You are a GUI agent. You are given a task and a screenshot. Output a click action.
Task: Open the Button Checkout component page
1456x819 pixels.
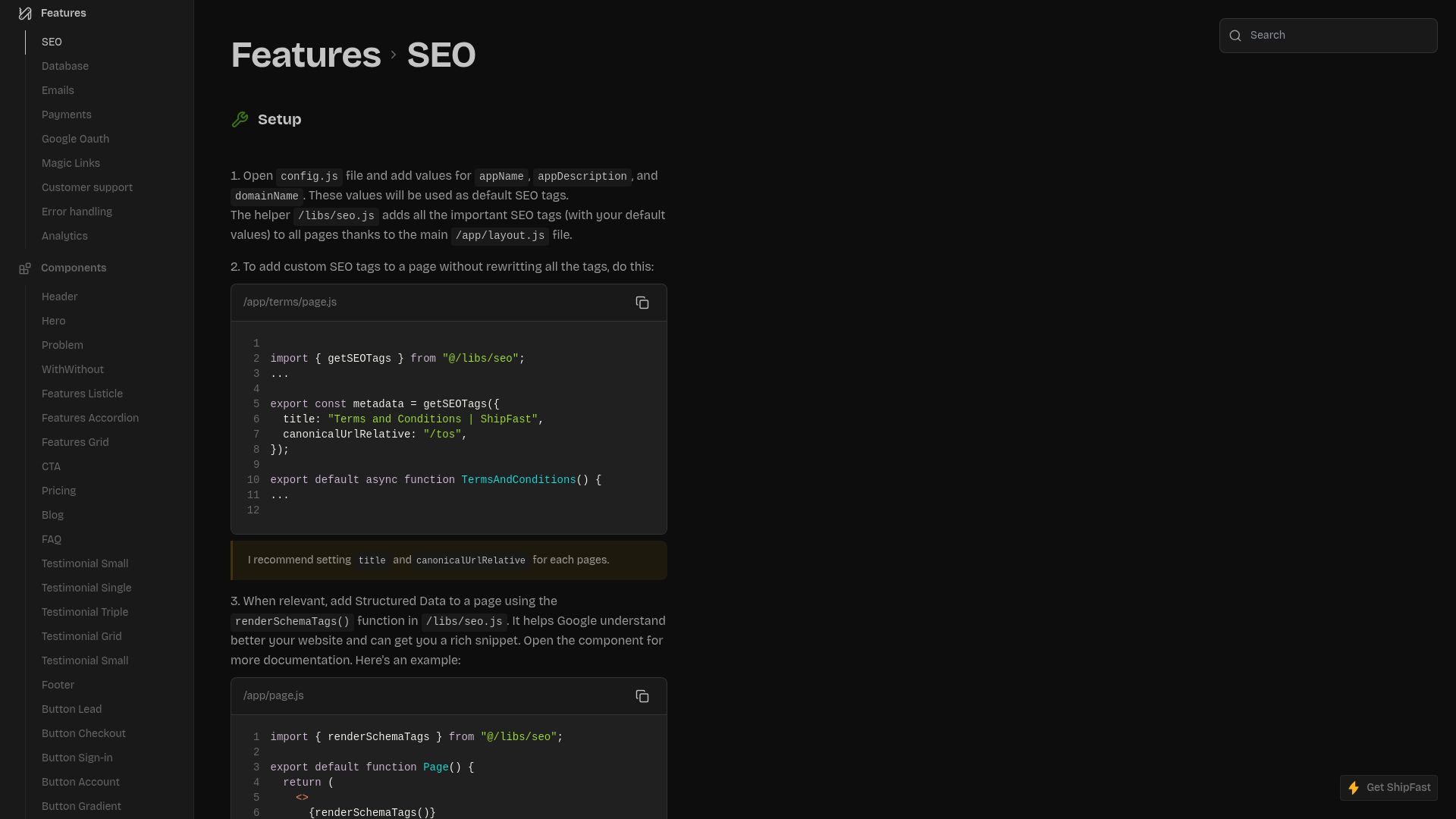point(83,733)
